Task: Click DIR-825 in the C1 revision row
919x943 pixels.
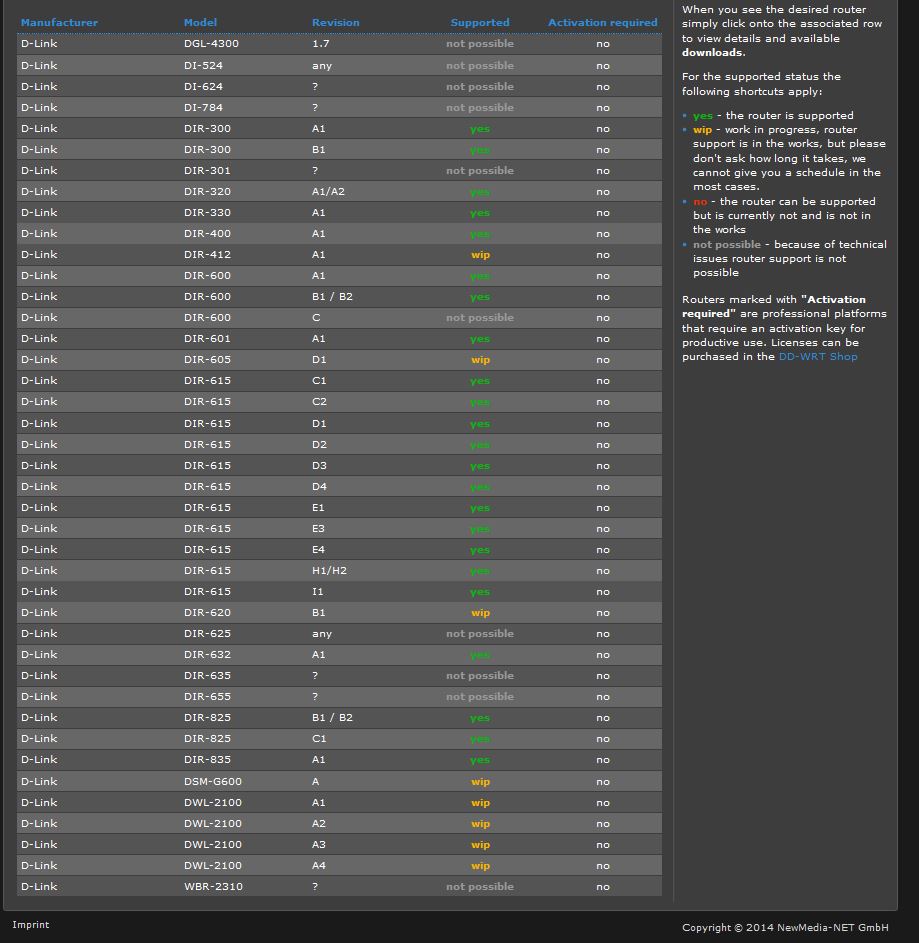Action: (207, 739)
